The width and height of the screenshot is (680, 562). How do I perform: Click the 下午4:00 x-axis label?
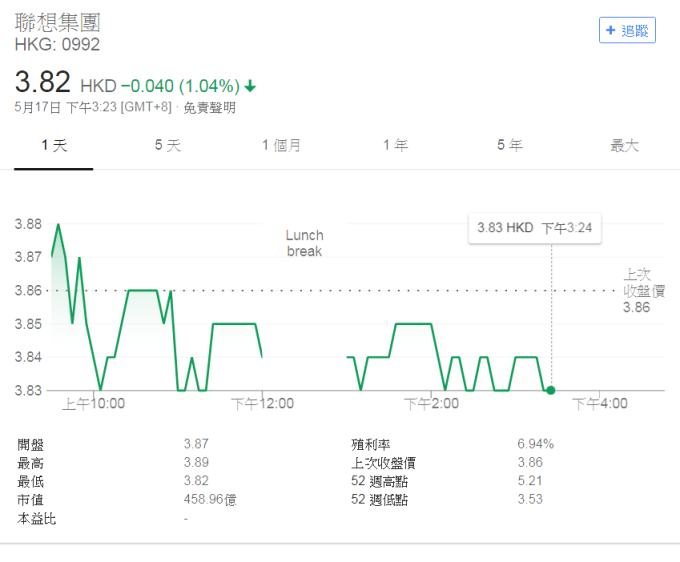click(600, 404)
